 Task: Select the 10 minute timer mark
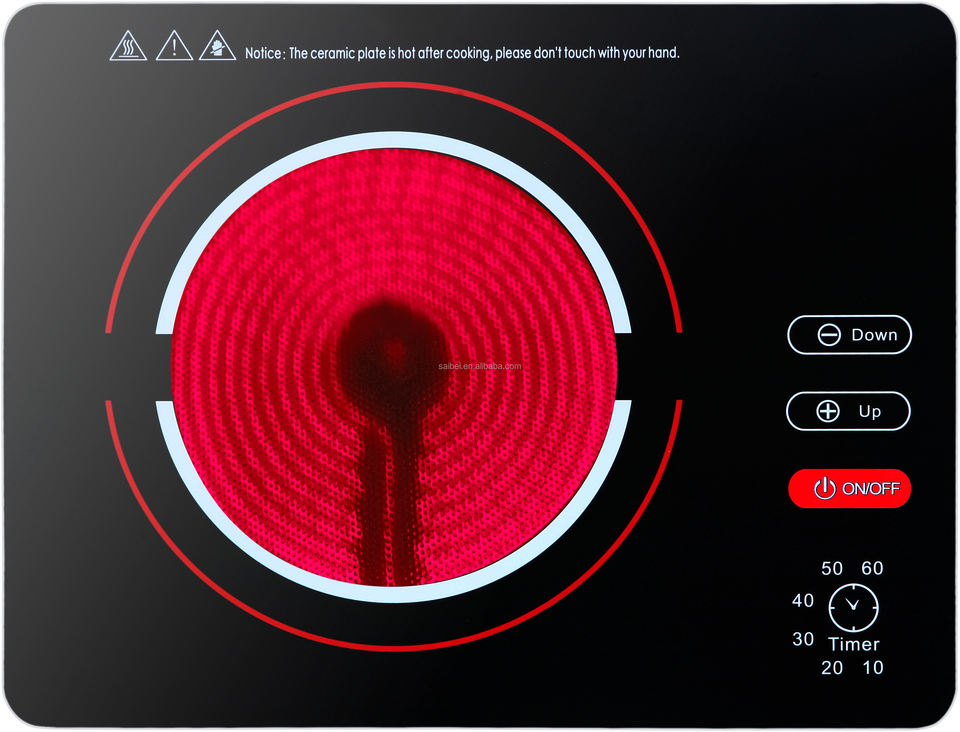click(x=873, y=668)
